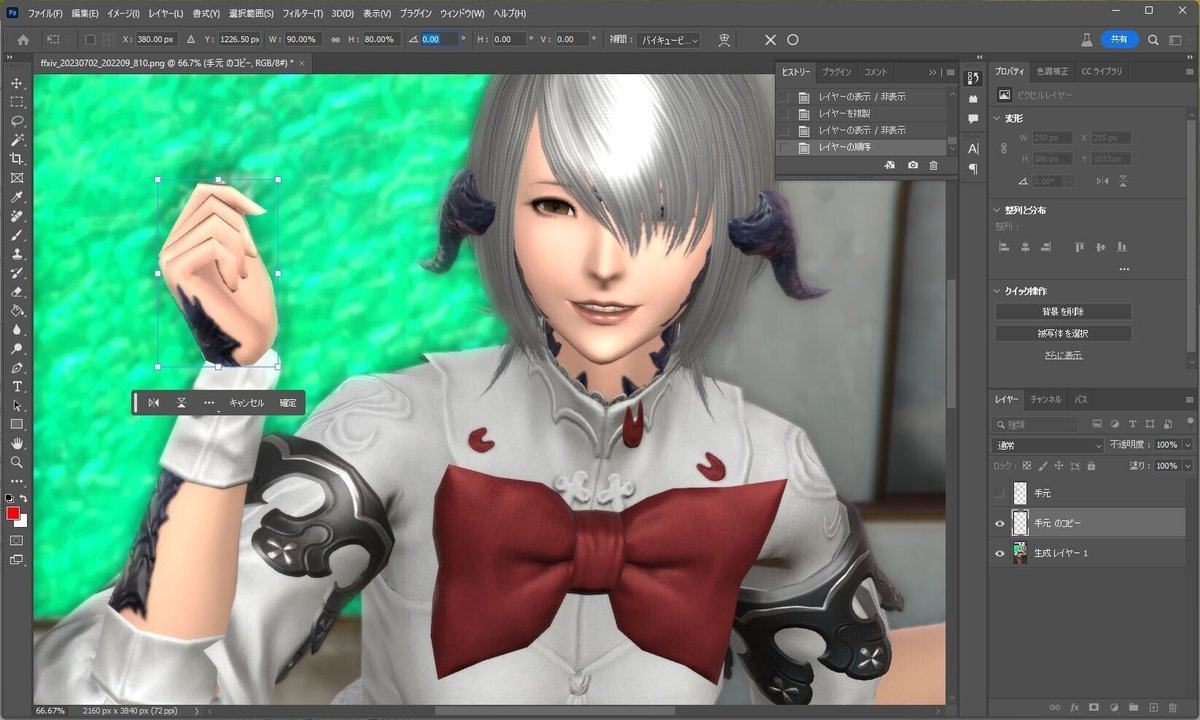Viewport: 1200px width, 720px height.
Task: Click the 被写体を選択 button
Action: click(x=1063, y=333)
